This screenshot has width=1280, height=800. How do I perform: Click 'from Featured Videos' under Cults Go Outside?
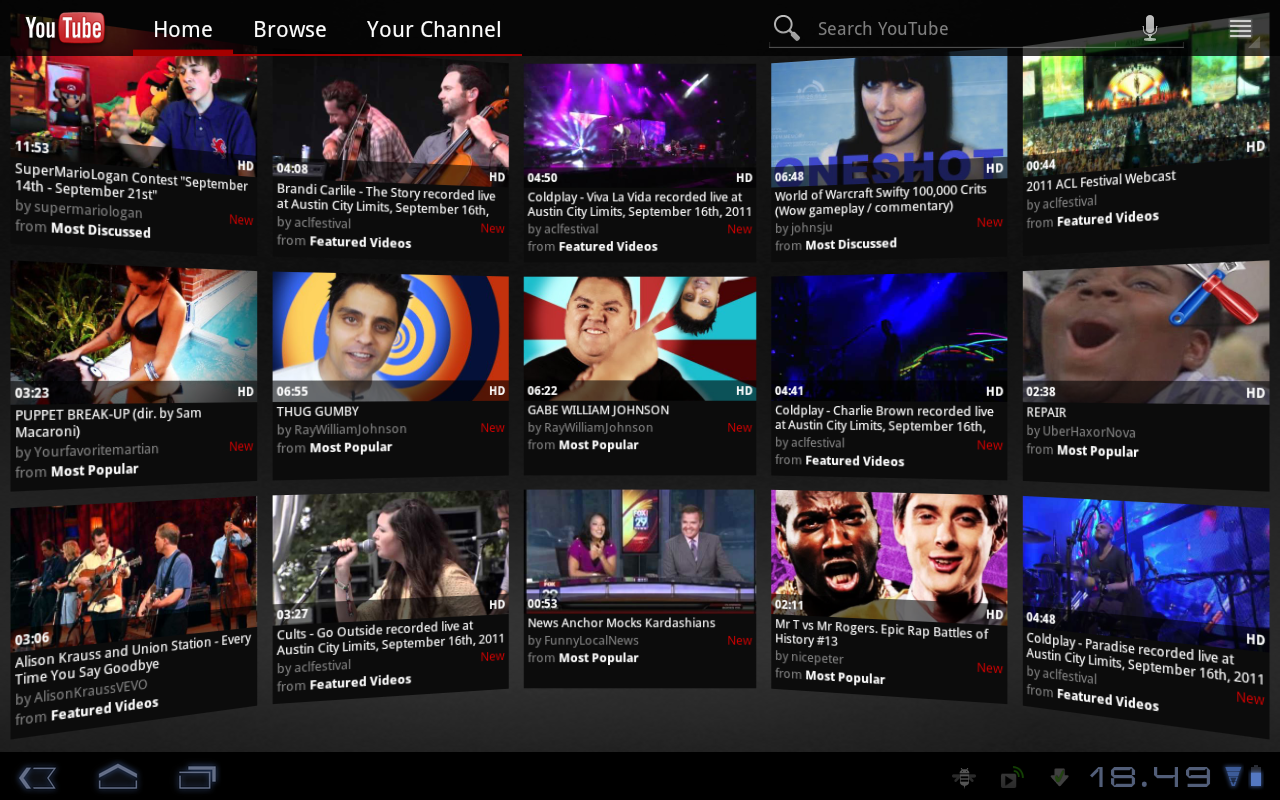344,683
